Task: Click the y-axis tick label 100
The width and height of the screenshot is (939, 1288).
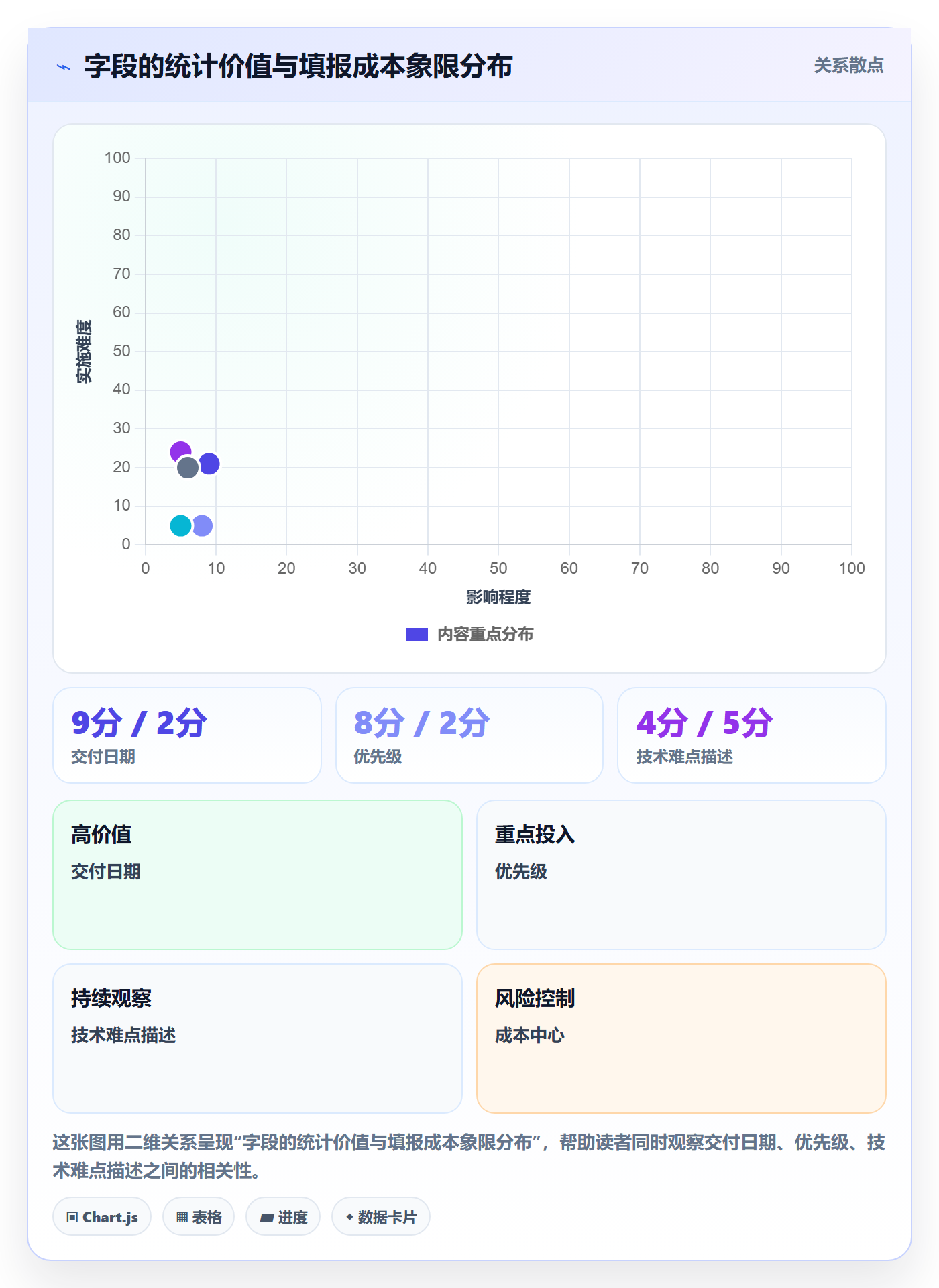Action: (117, 158)
